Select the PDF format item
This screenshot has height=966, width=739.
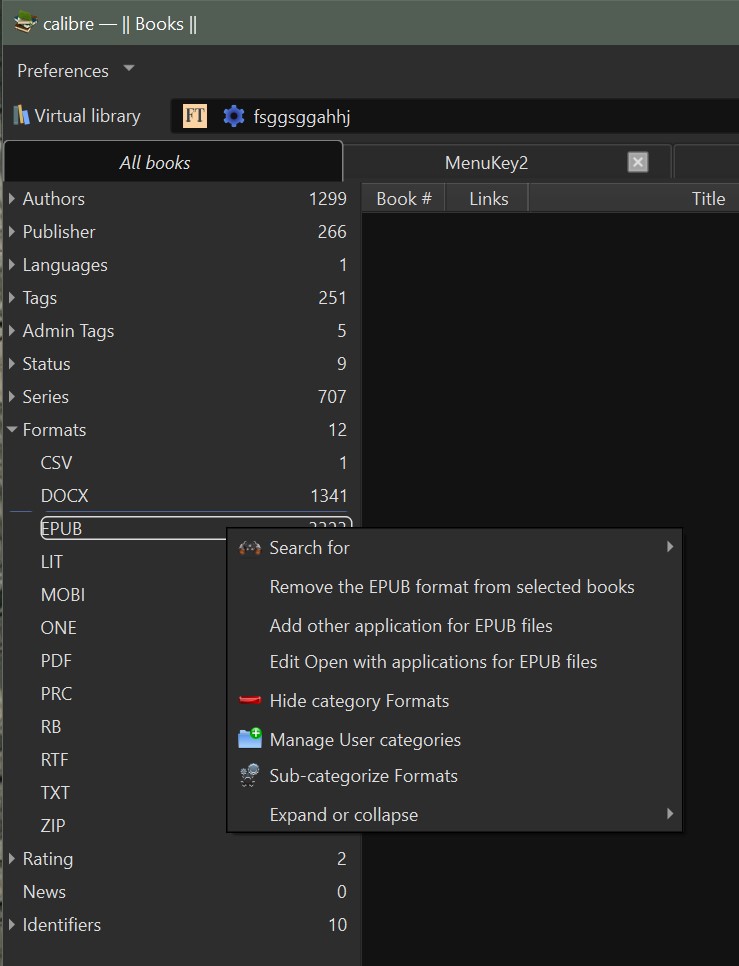pos(56,661)
